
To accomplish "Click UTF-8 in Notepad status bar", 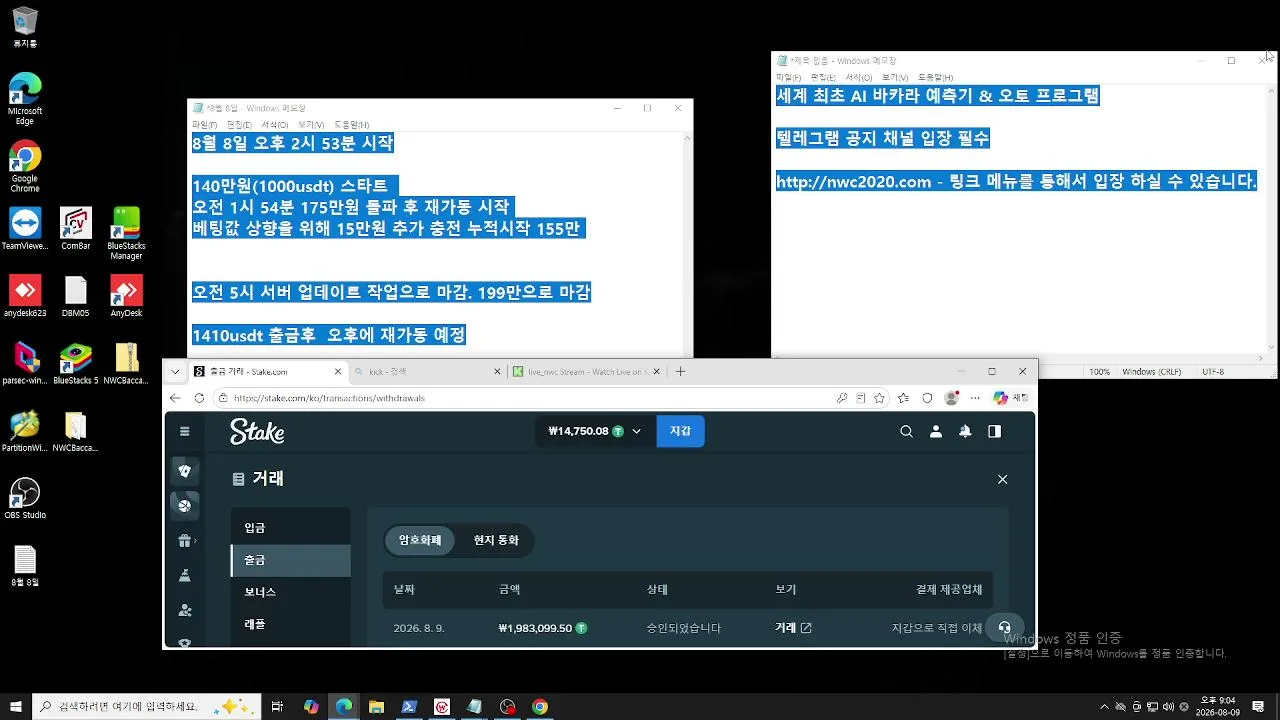I will (x=1213, y=371).
